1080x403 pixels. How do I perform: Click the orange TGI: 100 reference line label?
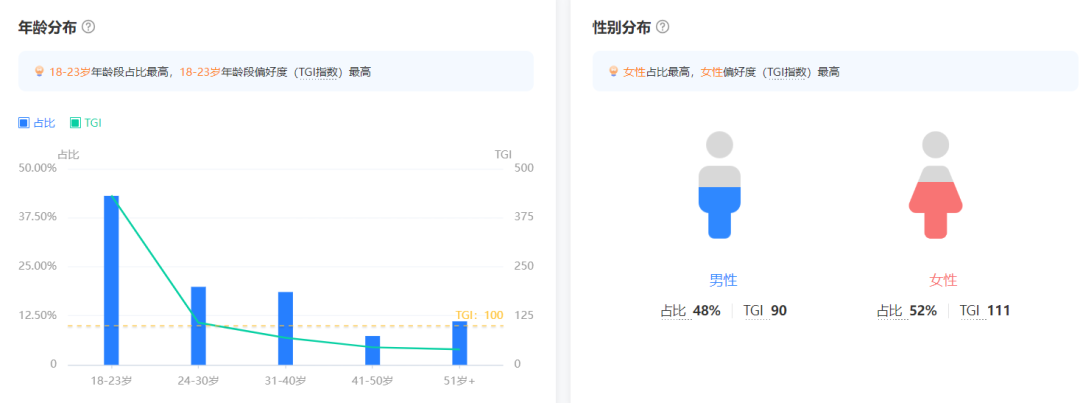point(479,315)
